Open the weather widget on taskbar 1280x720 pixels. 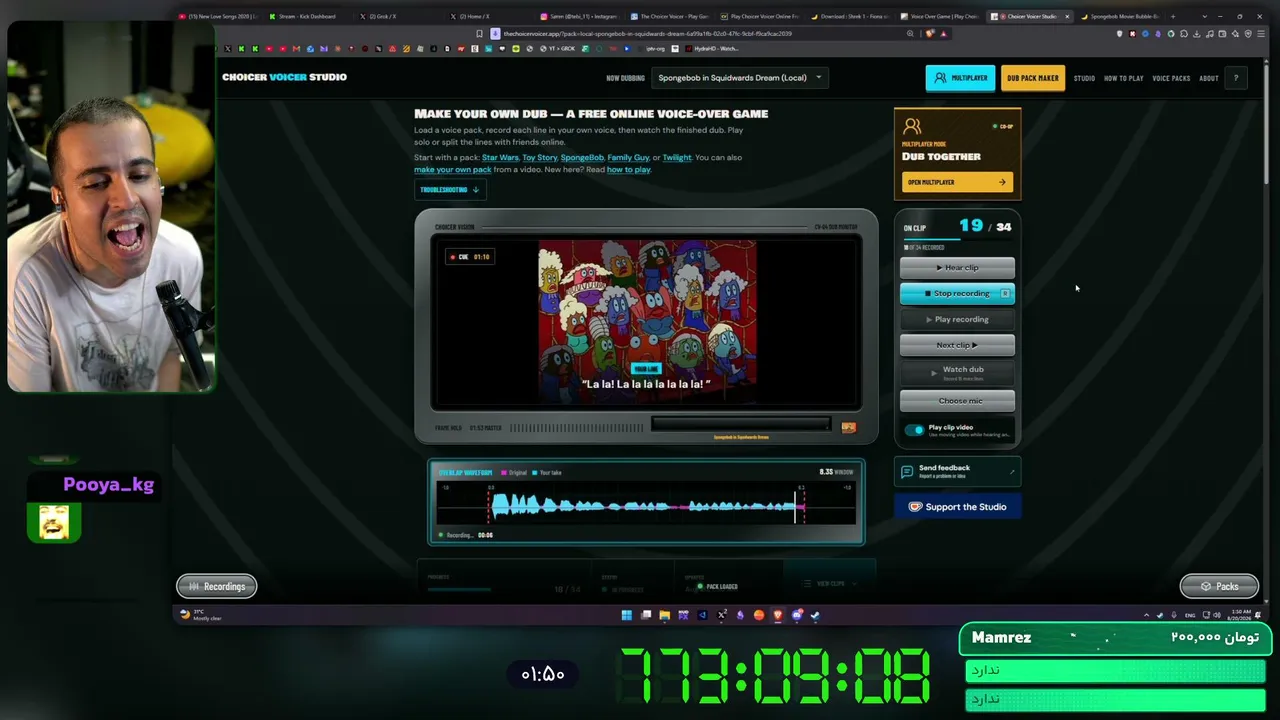click(201, 615)
